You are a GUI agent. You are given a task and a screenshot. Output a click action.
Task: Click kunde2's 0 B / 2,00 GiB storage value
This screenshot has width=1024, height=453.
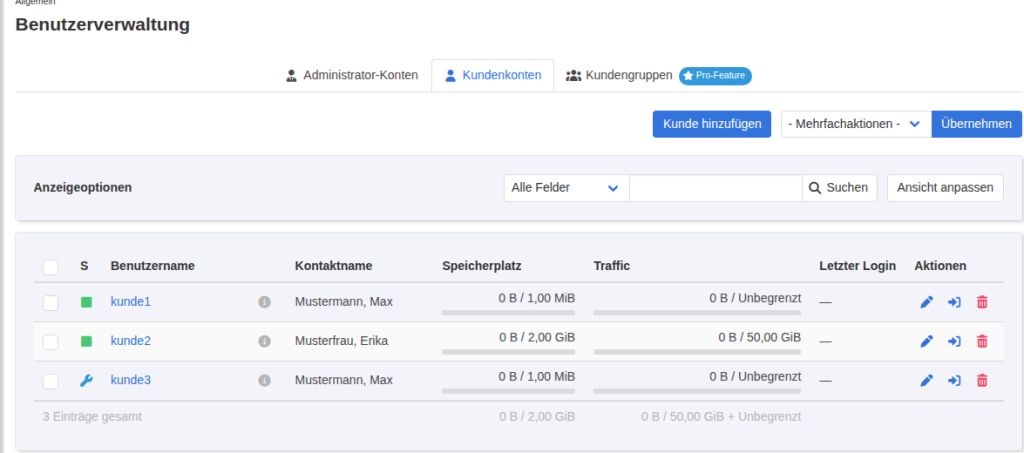(x=537, y=337)
